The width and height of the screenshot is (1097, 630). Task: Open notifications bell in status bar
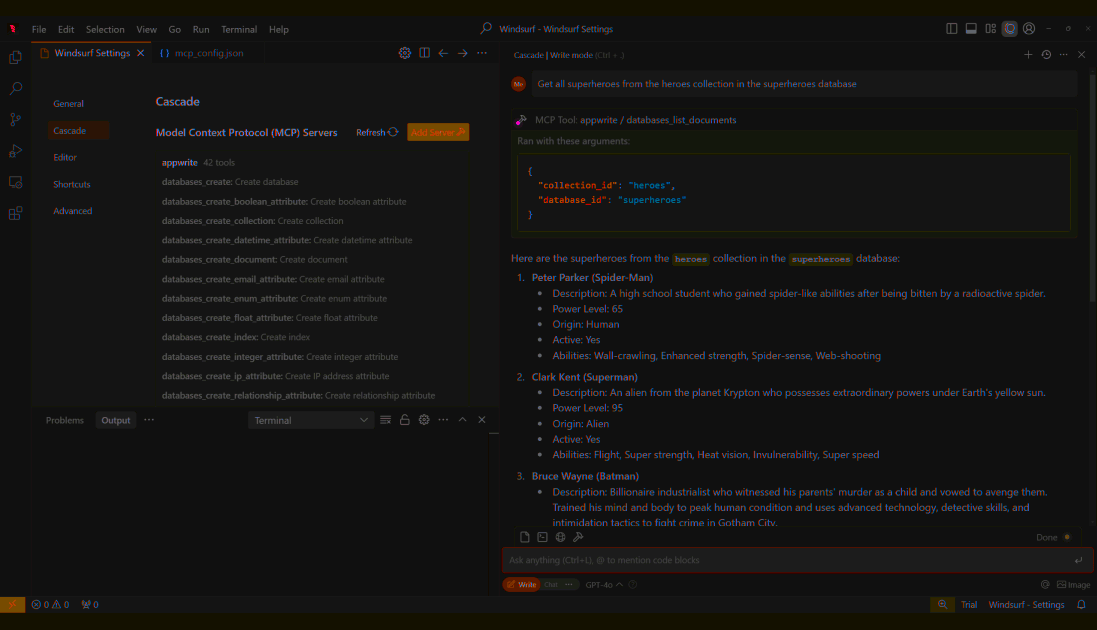[x=1081, y=605]
